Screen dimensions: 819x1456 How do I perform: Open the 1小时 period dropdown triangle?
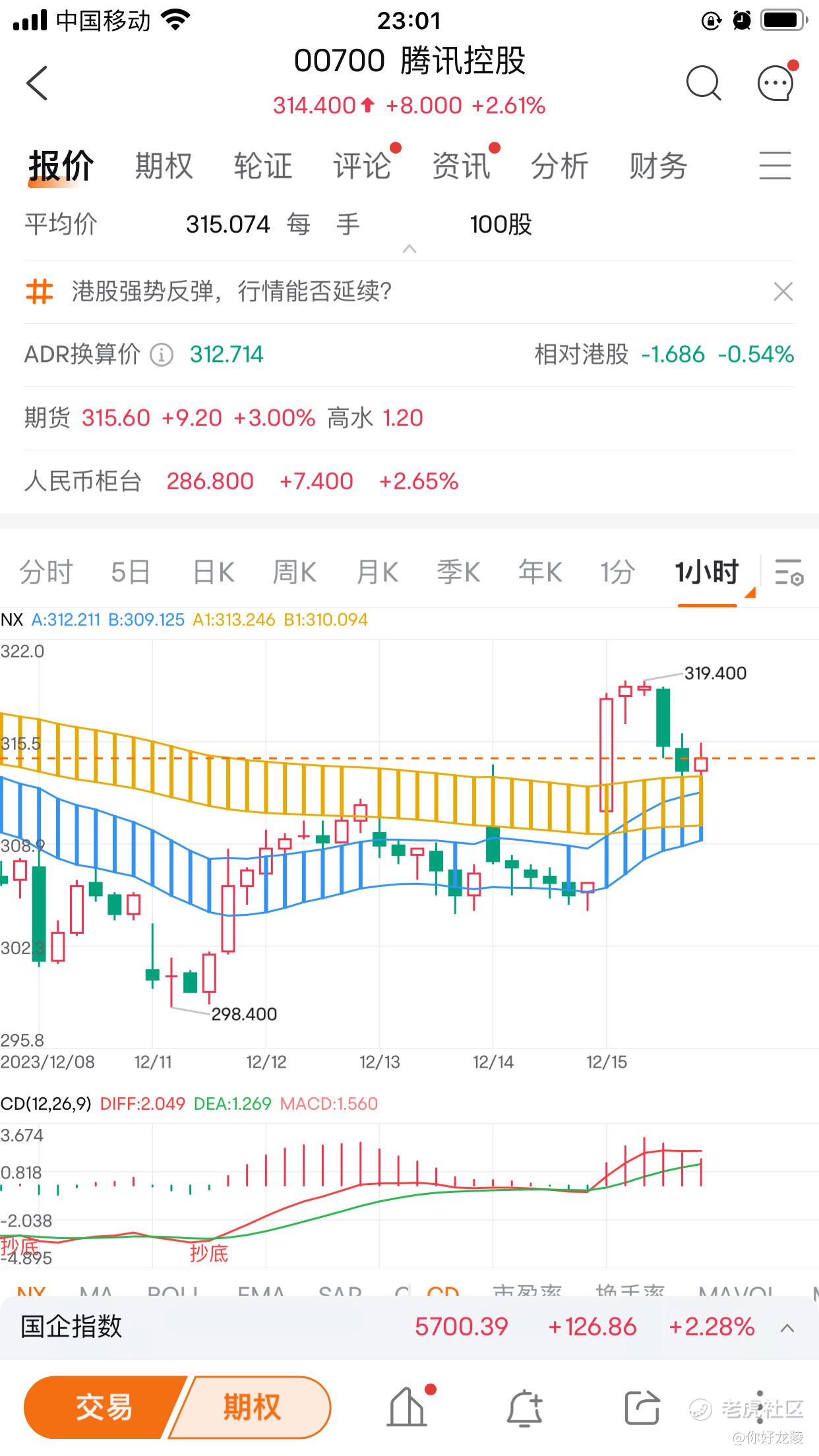(x=750, y=593)
